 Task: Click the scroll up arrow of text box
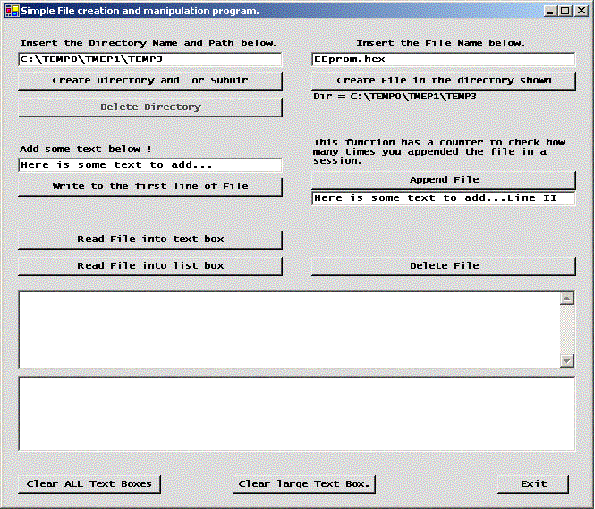tap(567, 298)
